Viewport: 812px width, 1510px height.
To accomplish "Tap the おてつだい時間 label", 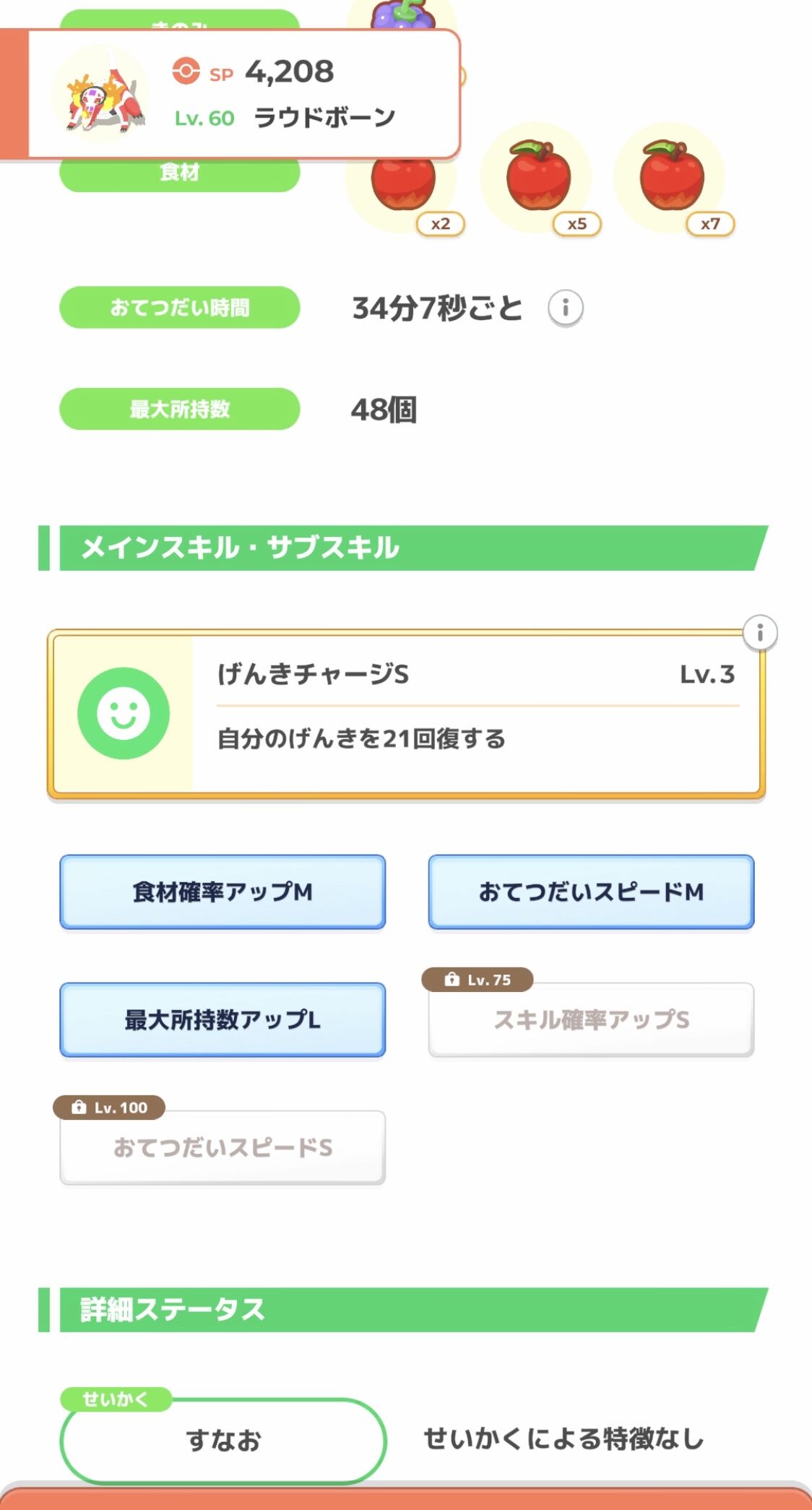I will coord(179,308).
